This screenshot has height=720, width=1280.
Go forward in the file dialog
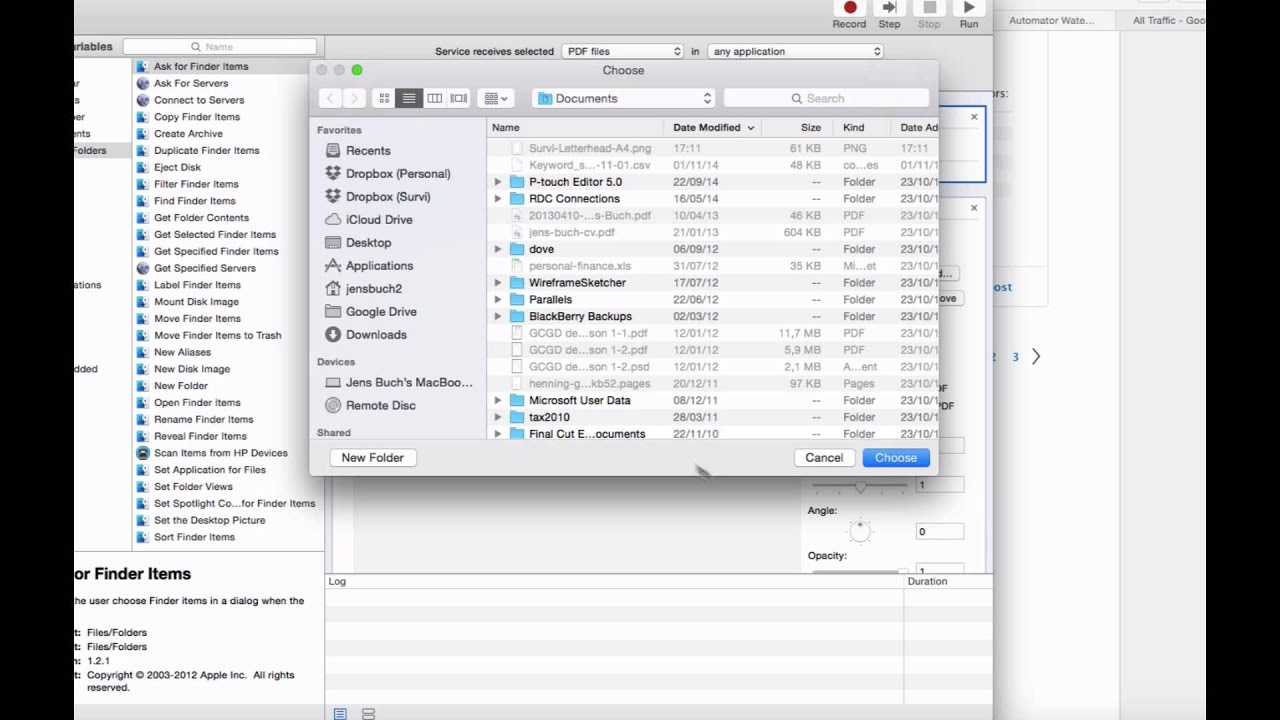click(355, 98)
